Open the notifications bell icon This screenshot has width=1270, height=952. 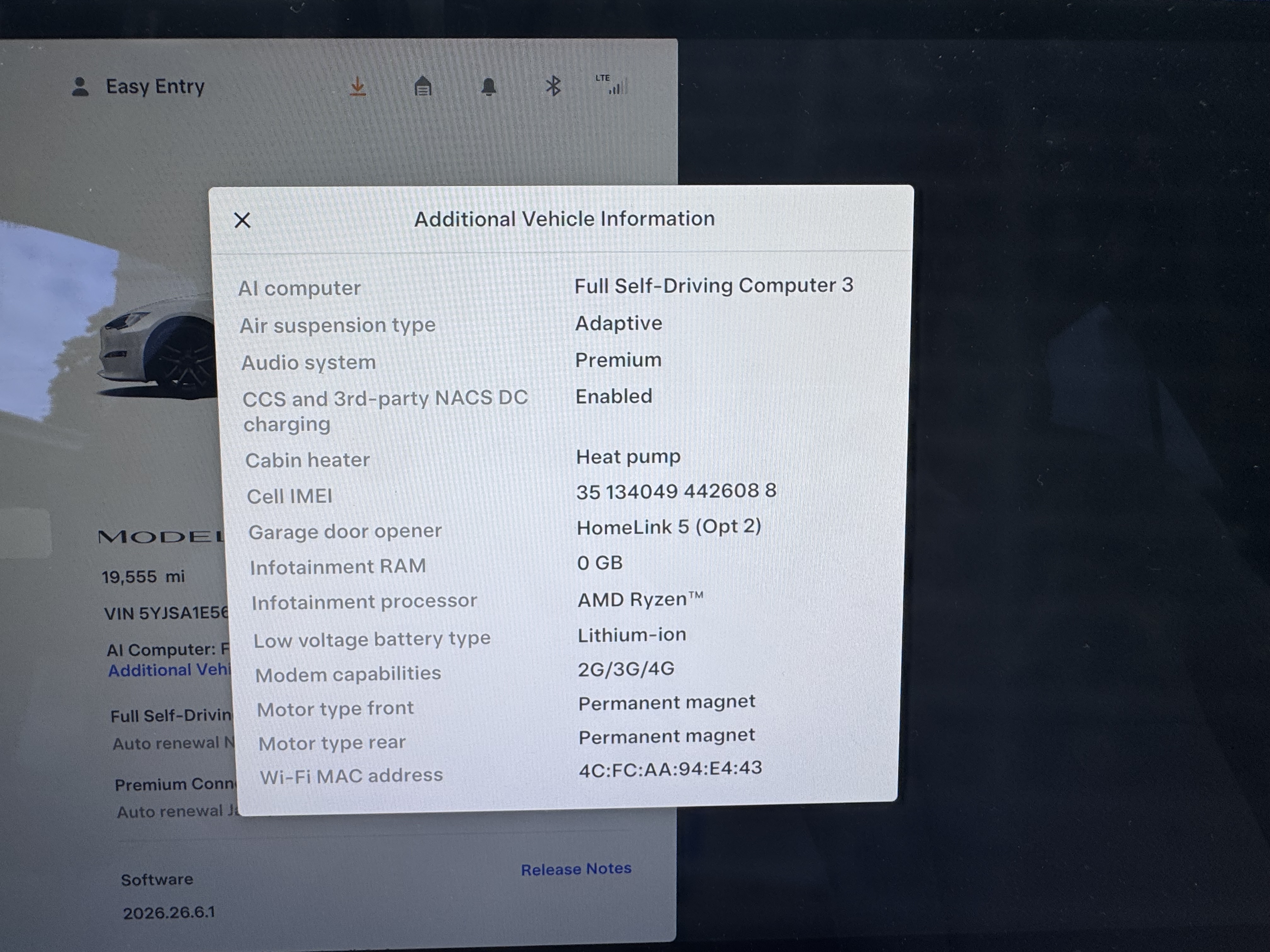click(489, 87)
